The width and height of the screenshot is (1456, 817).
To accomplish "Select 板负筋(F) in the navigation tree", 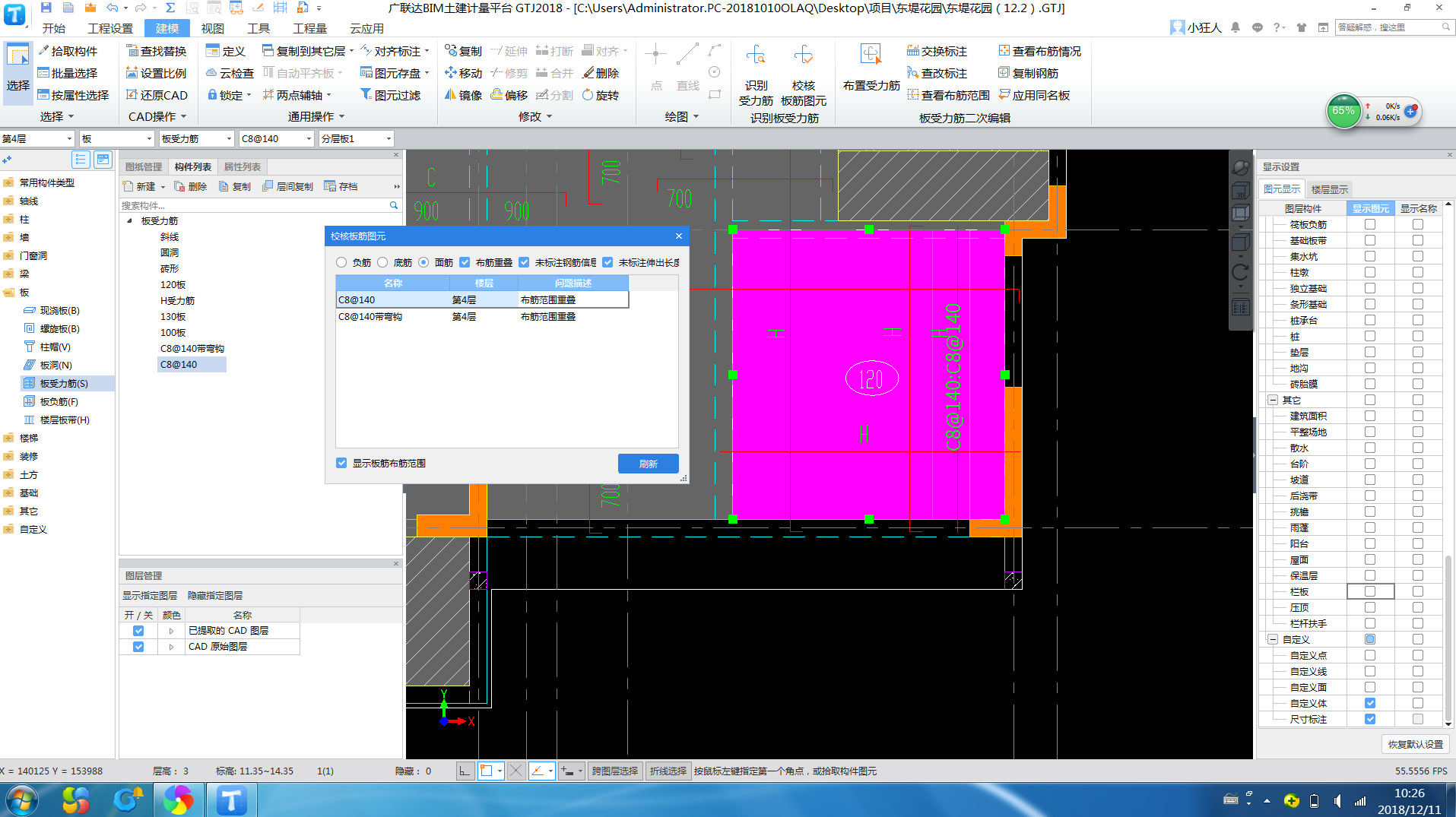I will (59, 401).
